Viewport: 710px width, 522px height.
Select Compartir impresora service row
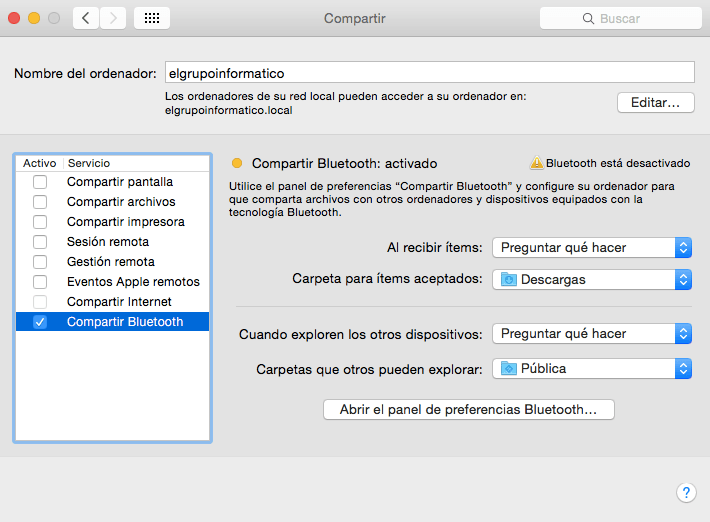click(112, 222)
